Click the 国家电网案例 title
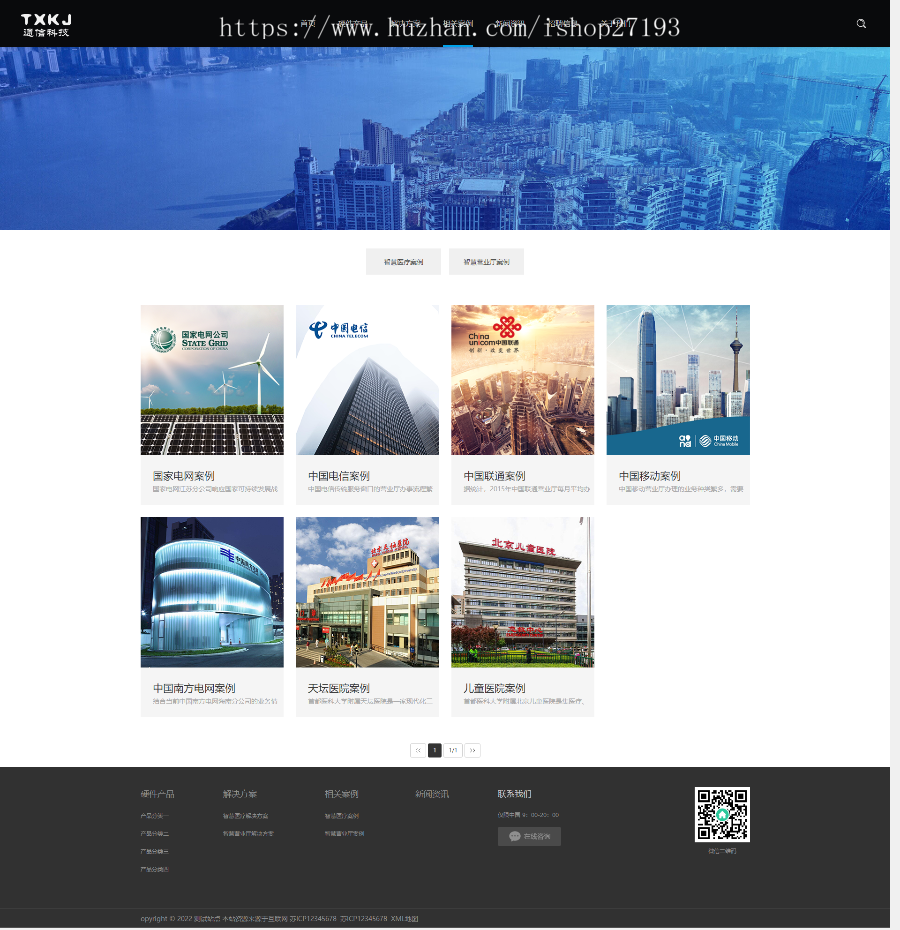Screen dimensions: 900x930 tap(183, 476)
